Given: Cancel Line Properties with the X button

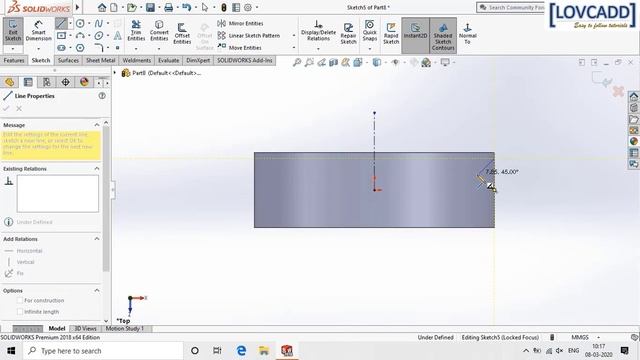Looking at the screenshot, I should point(19,109).
